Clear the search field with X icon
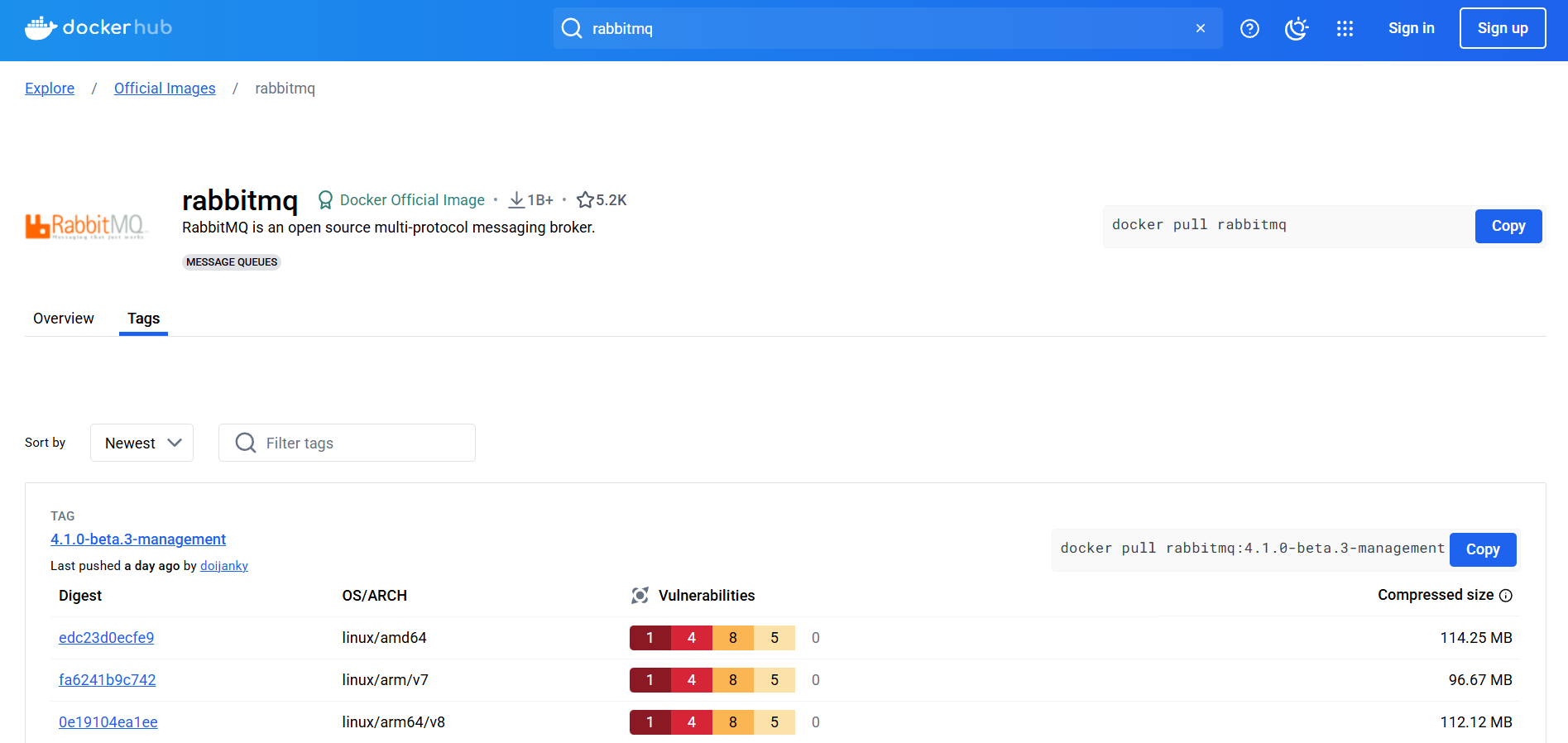This screenshot has height=743, width=1568. tap(1200, 29)
